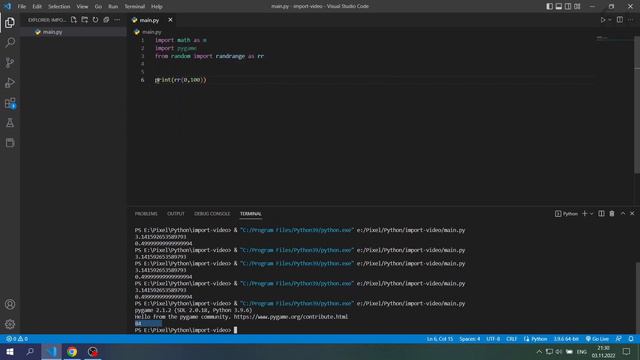The height and width of the screenshot is (360, 640).
Task: Click the feedback icon in status bar
Action: click(x=619, y=339)
